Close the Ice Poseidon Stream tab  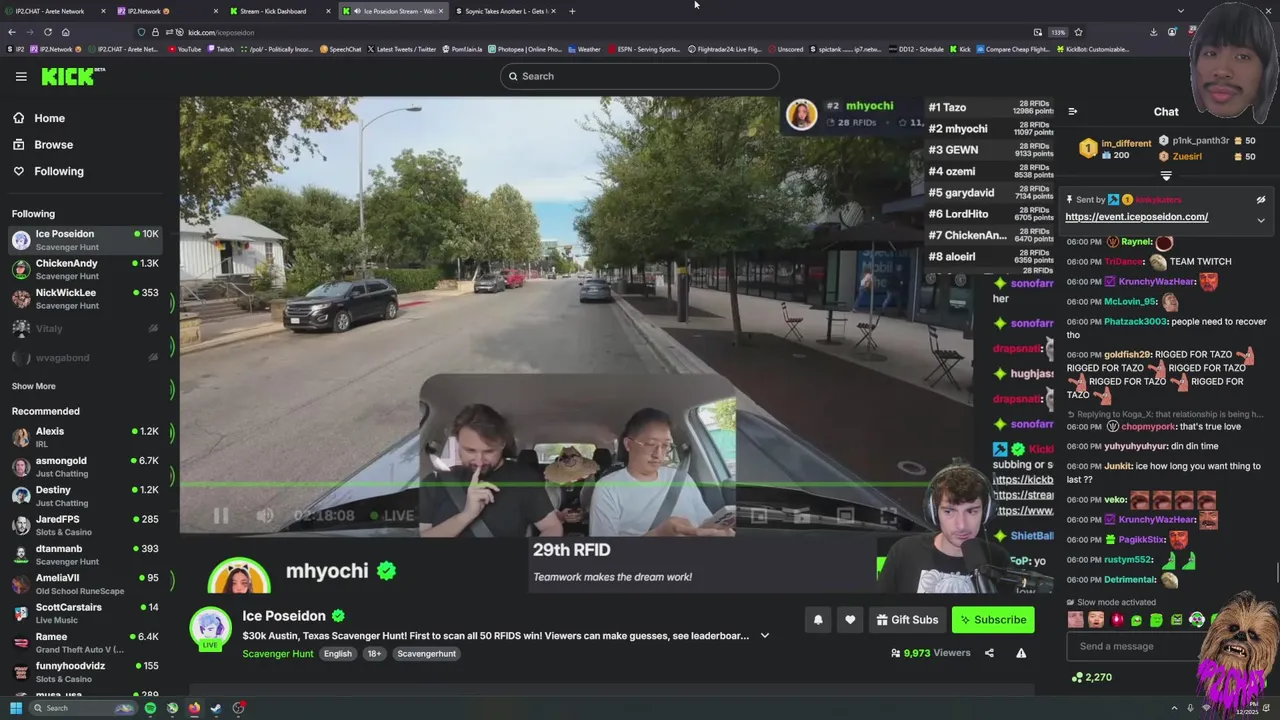point(440,11)
